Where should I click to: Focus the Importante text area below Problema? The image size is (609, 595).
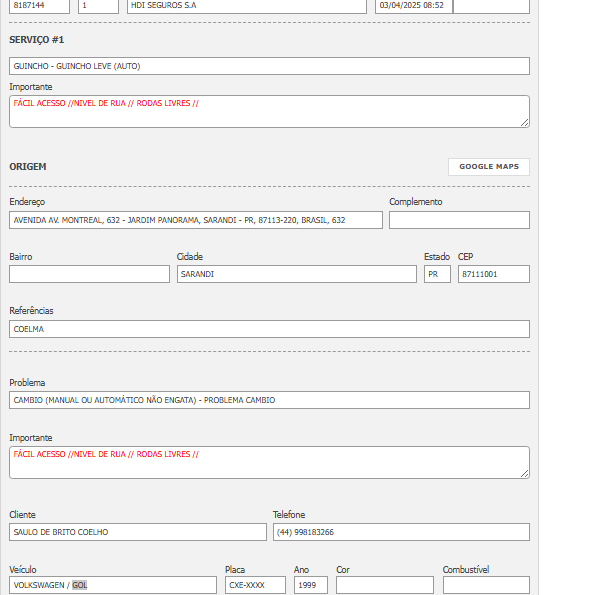click(x=269, y=462)
